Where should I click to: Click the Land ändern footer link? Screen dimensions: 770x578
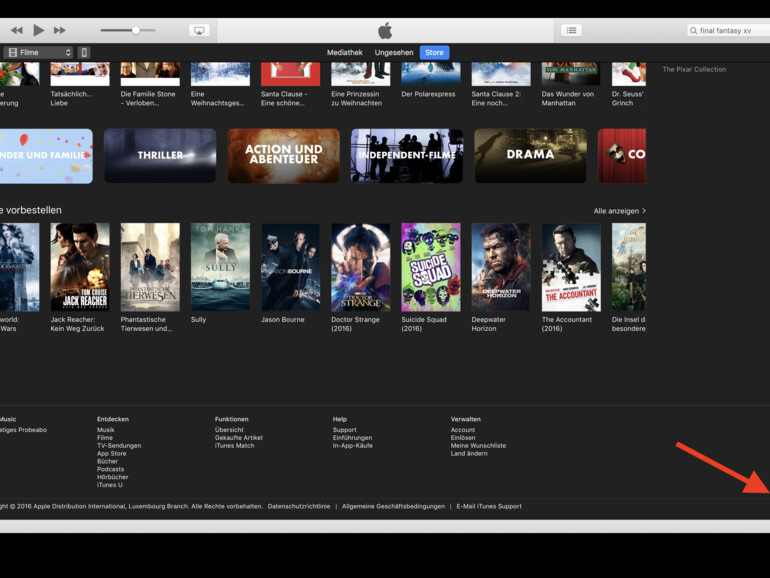[469, 453]
